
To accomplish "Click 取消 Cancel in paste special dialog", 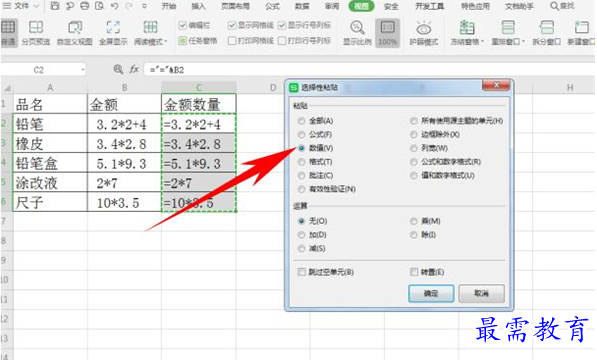I will tap(482, 294).
